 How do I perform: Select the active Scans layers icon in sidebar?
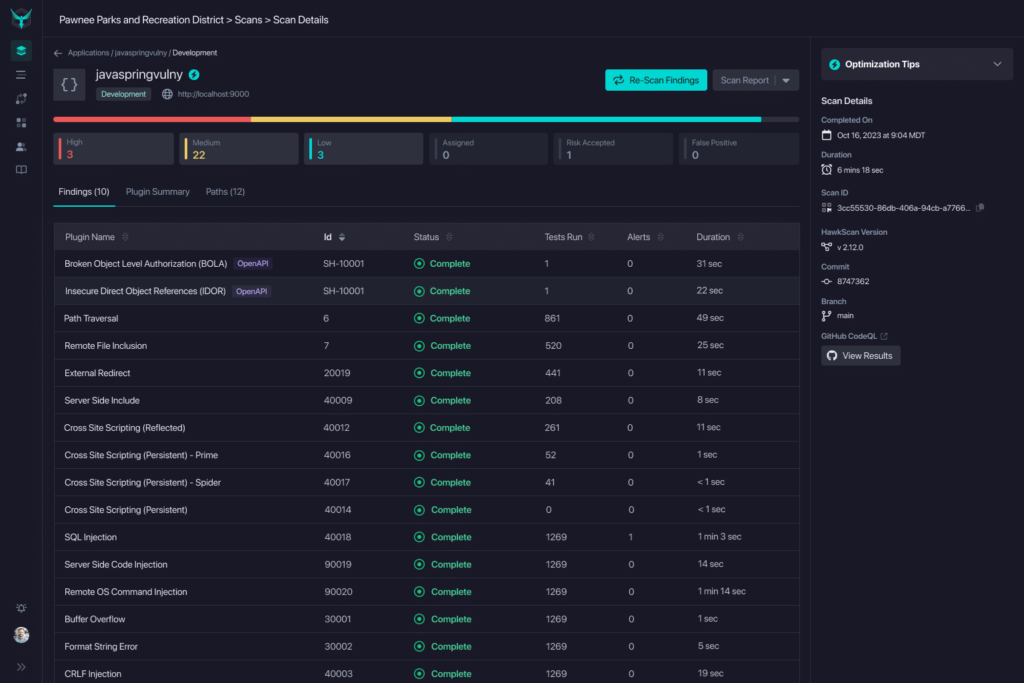pos(20,49)
